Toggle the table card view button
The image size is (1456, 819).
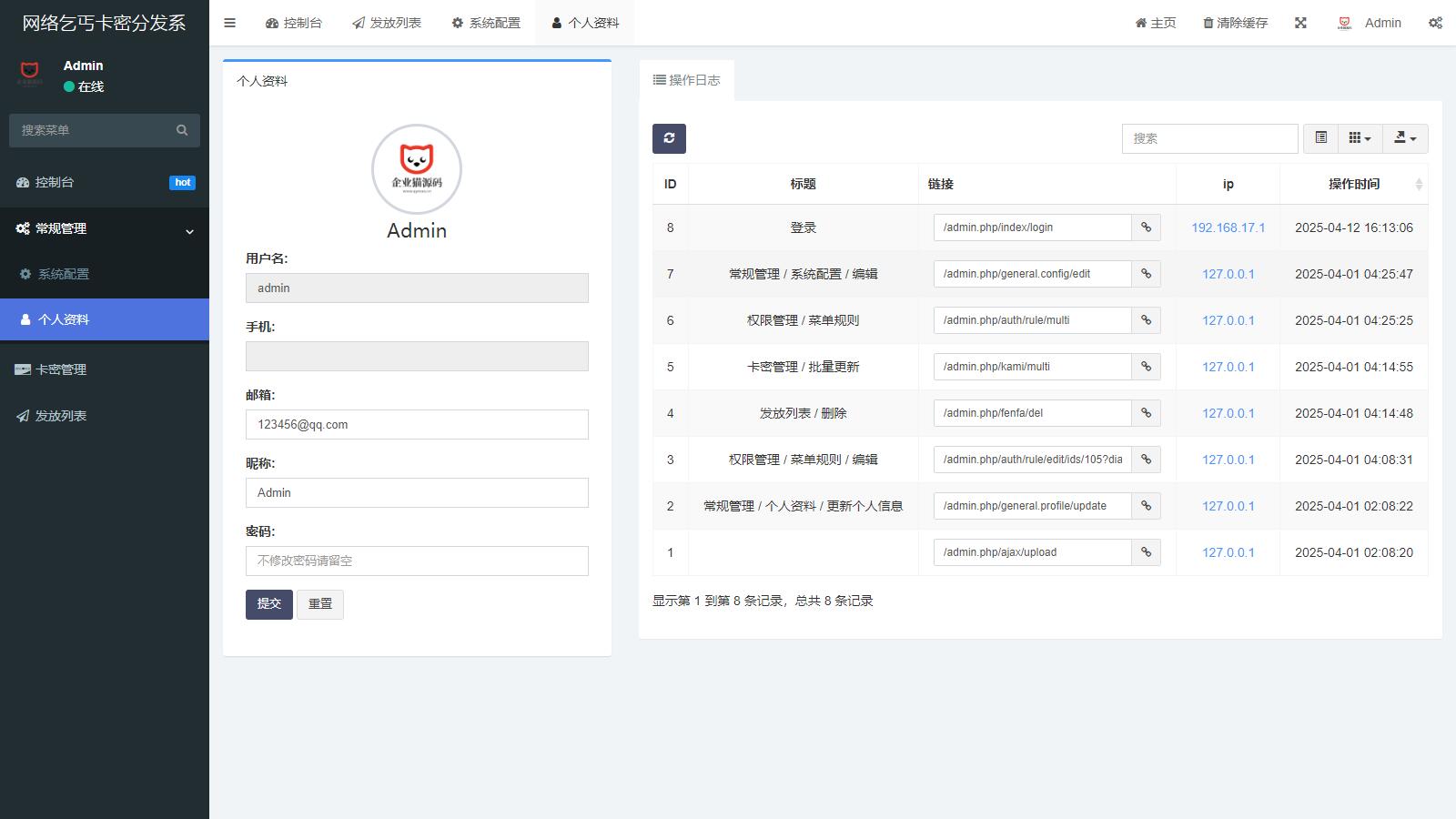click(x=1320, y=138)
